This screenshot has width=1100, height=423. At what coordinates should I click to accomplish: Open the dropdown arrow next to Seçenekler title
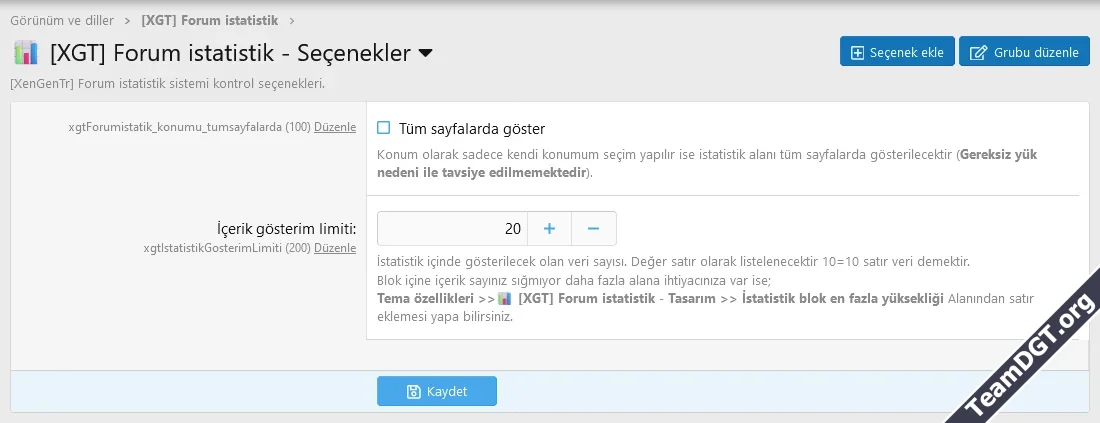[x=425, y=53]
